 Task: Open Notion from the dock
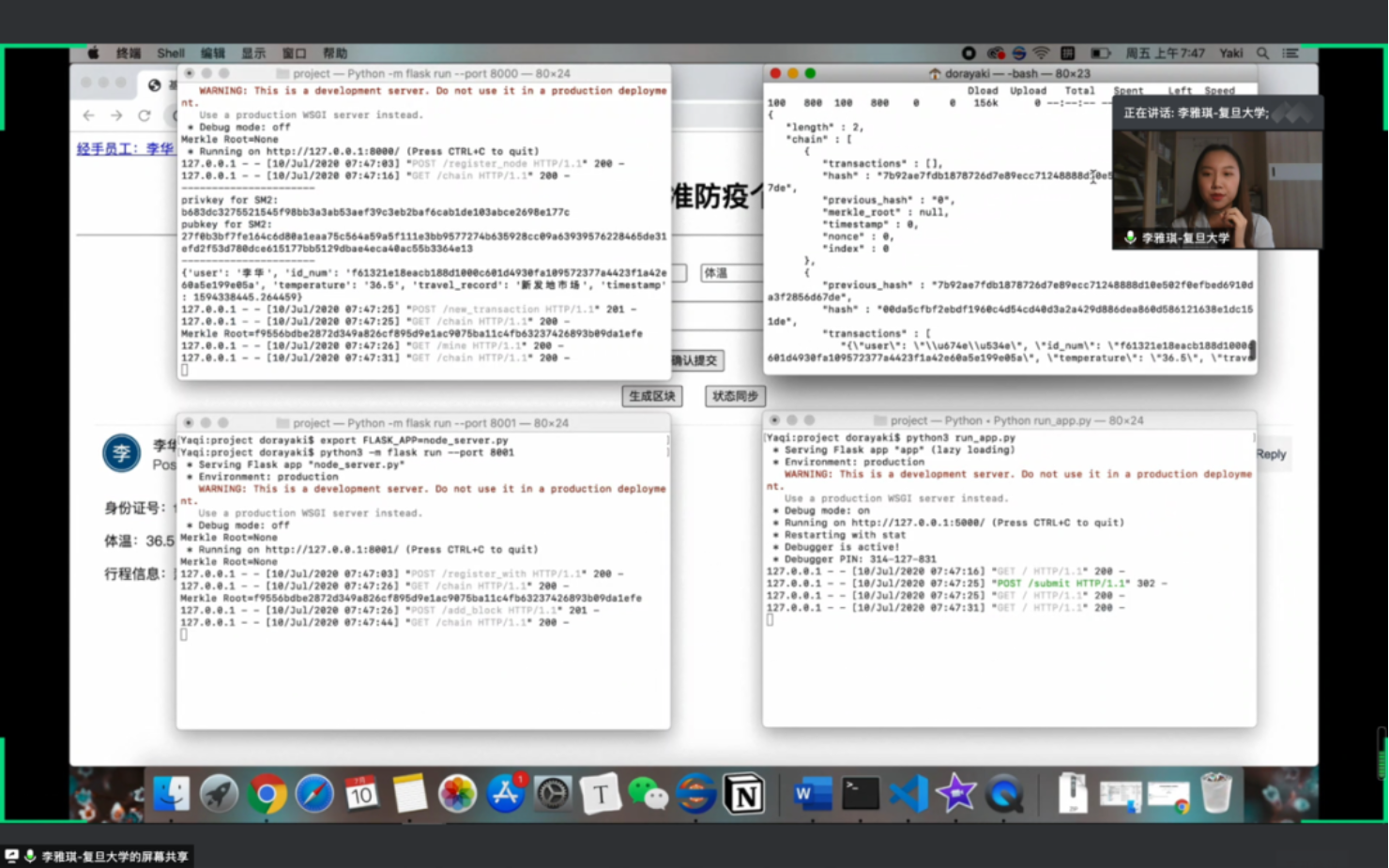[743, 794]
